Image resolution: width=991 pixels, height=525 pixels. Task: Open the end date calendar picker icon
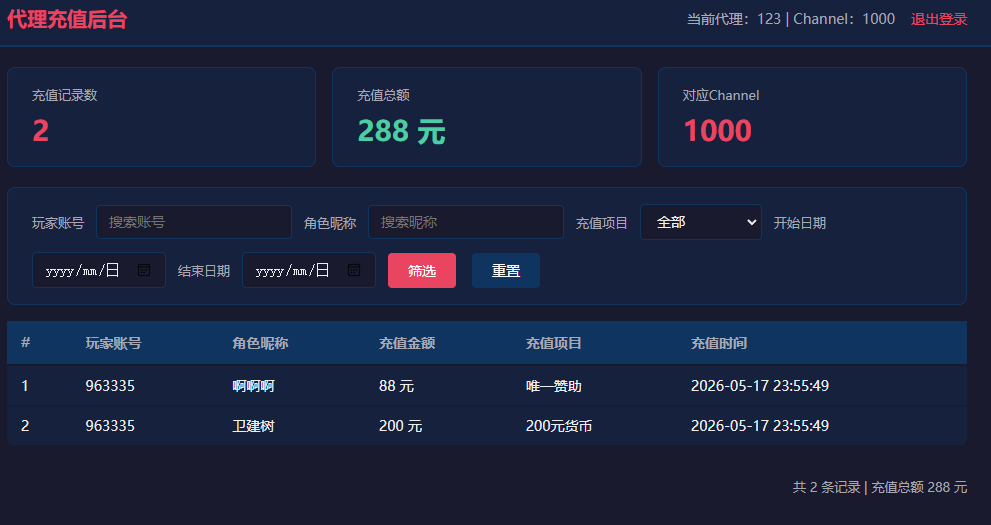point(354,270)
